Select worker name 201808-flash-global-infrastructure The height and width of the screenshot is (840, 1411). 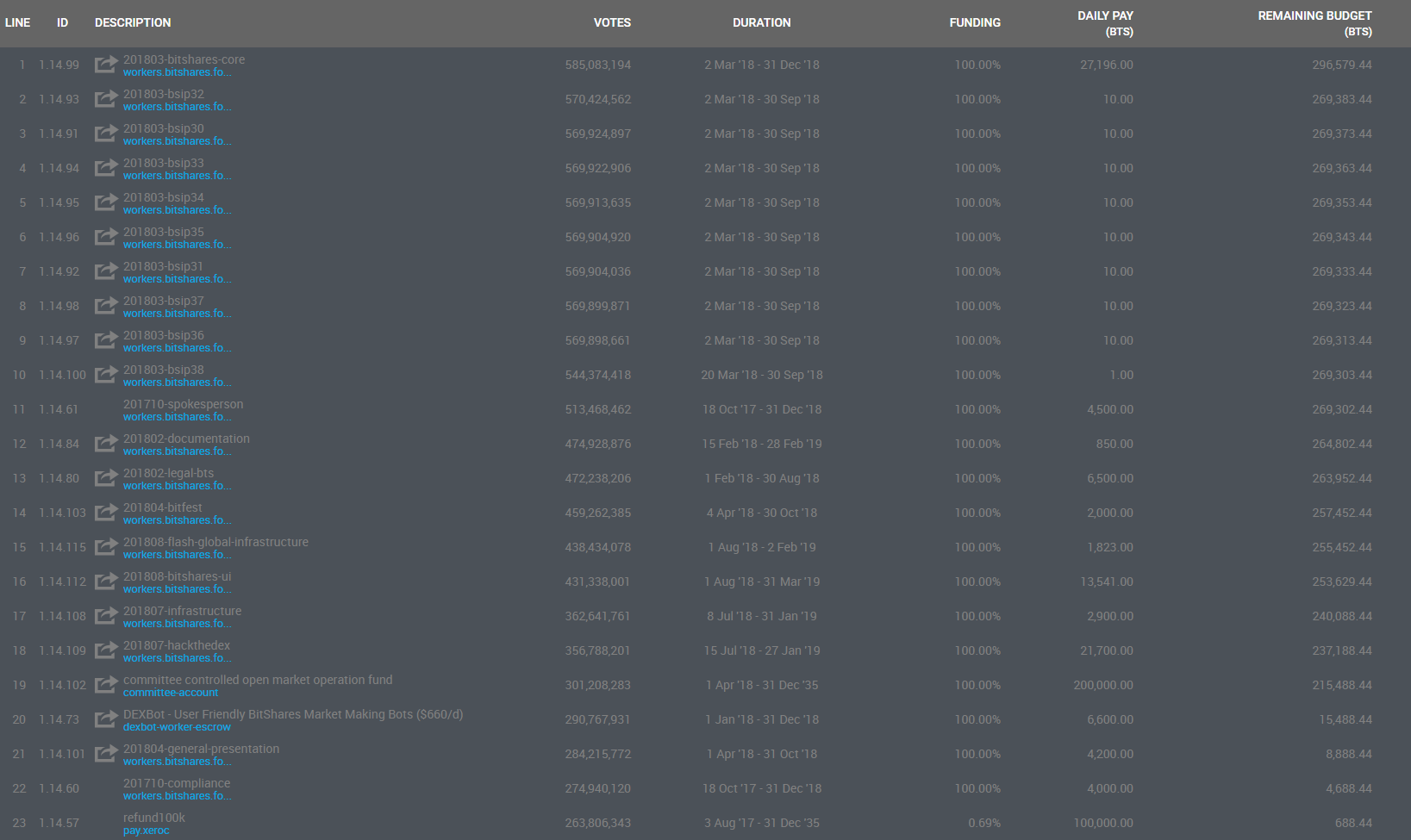[x=215, y=542]
